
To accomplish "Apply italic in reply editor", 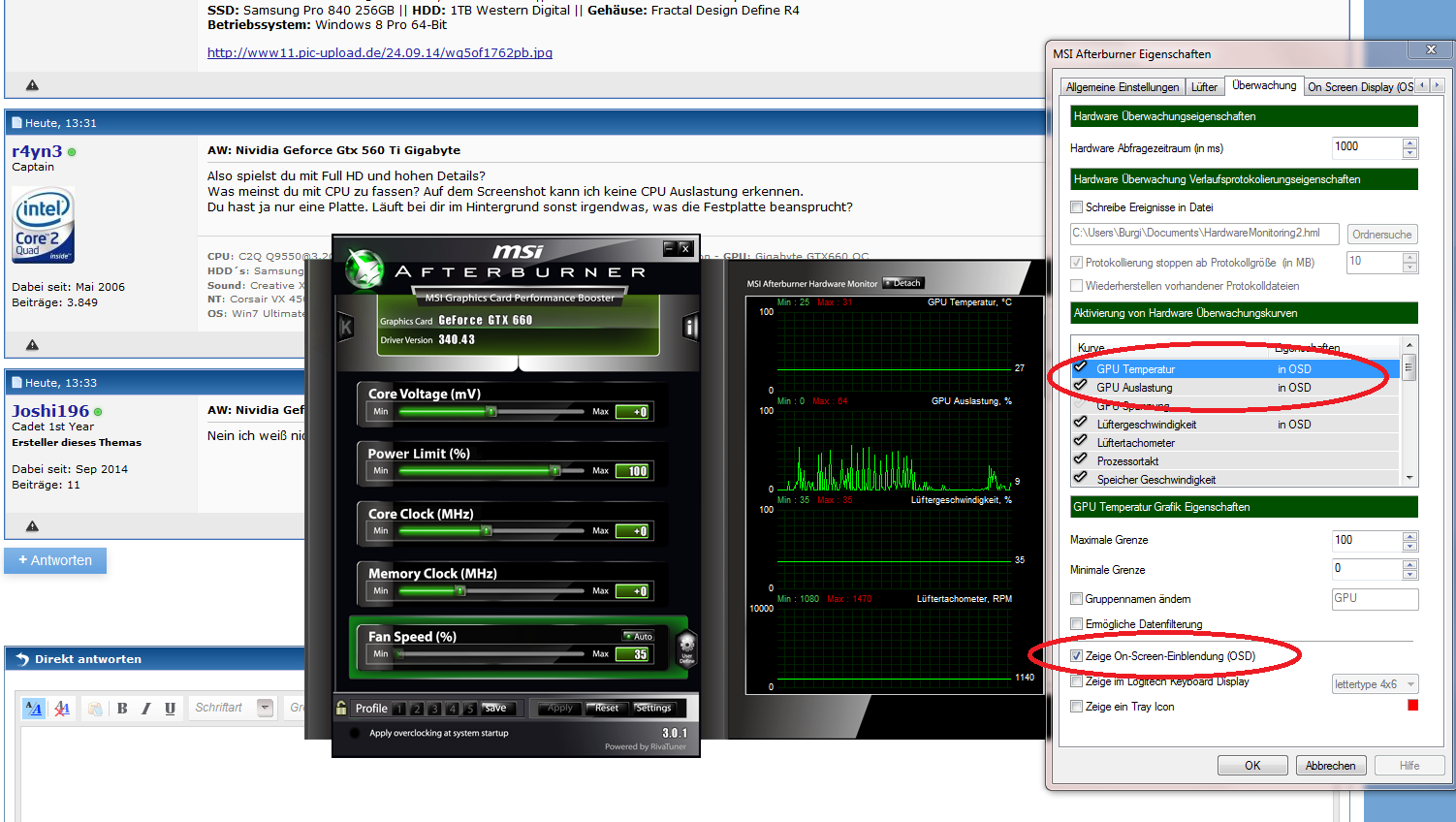I will coord(146,709).
